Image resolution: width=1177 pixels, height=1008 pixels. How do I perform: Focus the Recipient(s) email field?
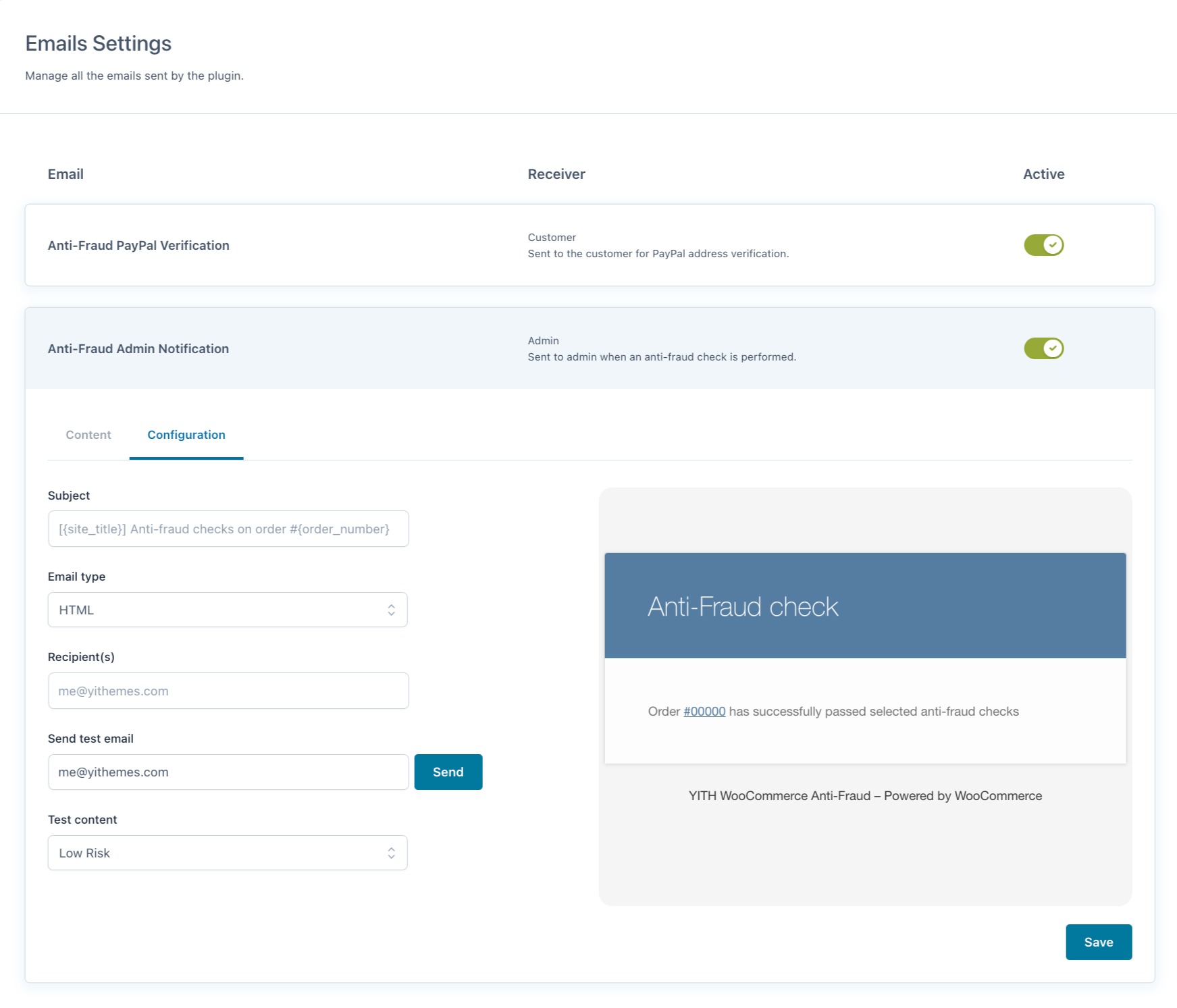(228, 691)
